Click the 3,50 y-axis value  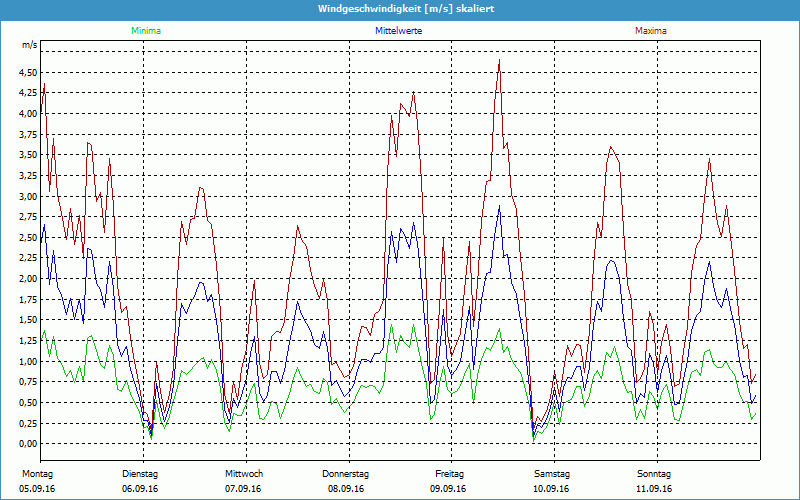28,155
